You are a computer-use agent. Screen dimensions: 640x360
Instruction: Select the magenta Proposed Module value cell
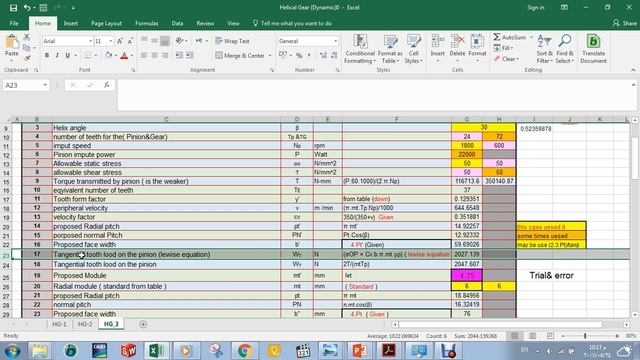pyautogui.click(x=467, y=276)
